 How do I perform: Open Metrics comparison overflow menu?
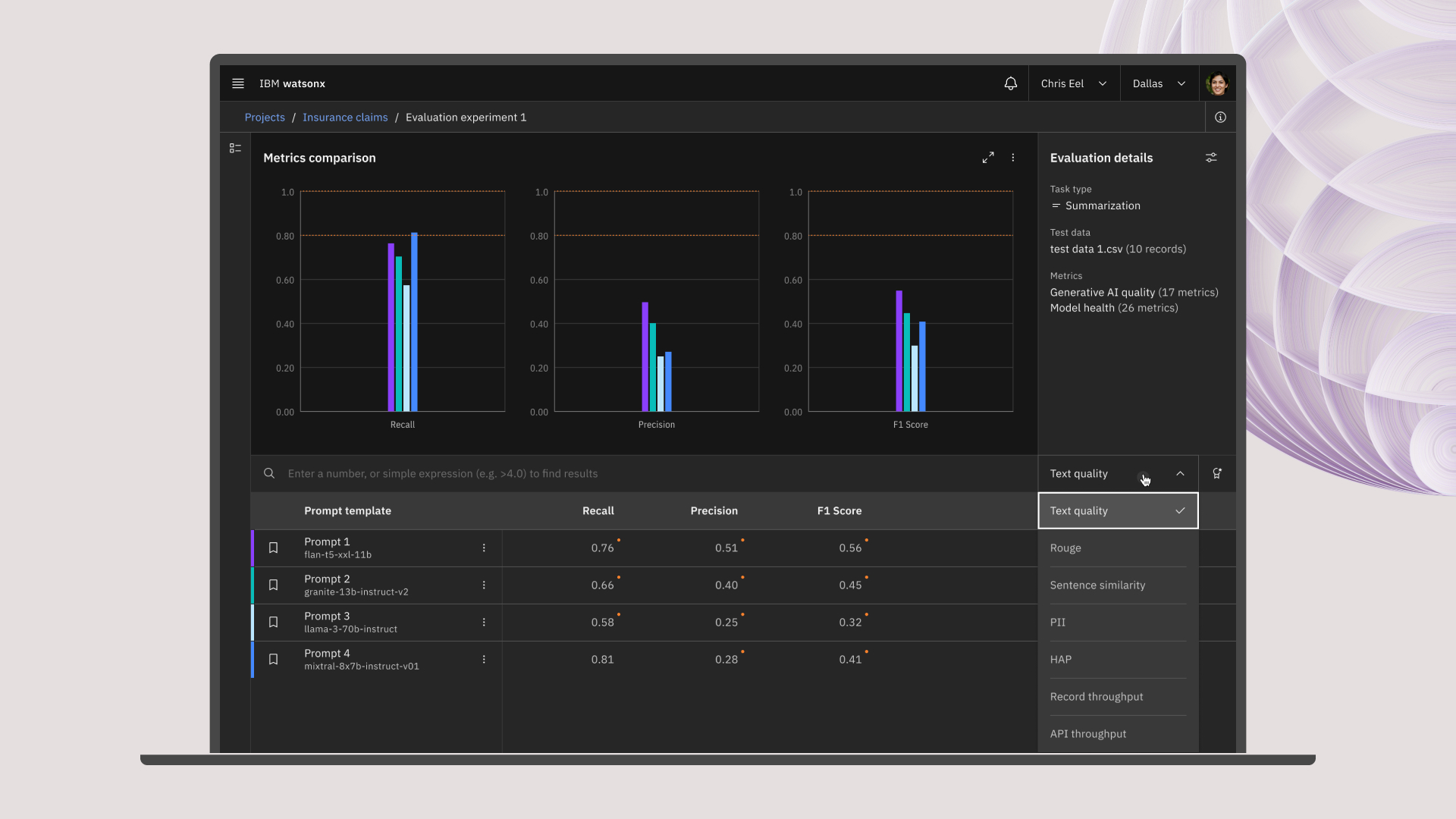pos(1013,158)
